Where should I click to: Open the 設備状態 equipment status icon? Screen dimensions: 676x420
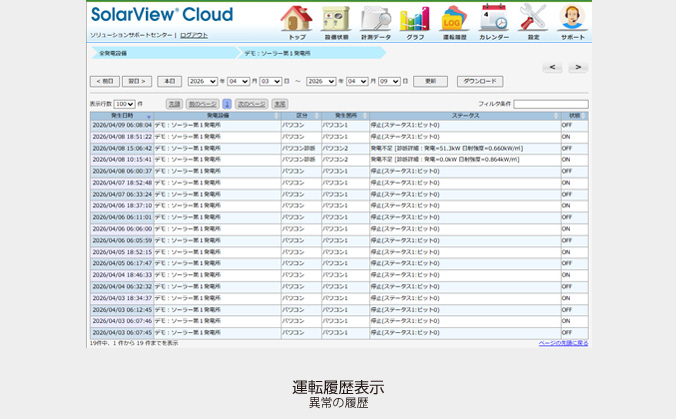coord(336,21)
